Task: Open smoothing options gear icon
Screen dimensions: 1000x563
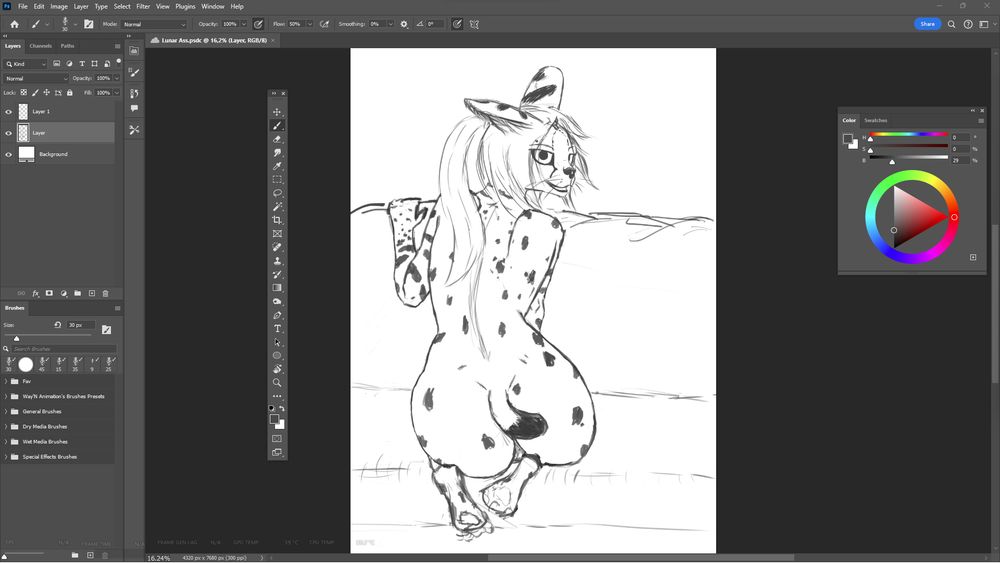Action: (404, 24)
